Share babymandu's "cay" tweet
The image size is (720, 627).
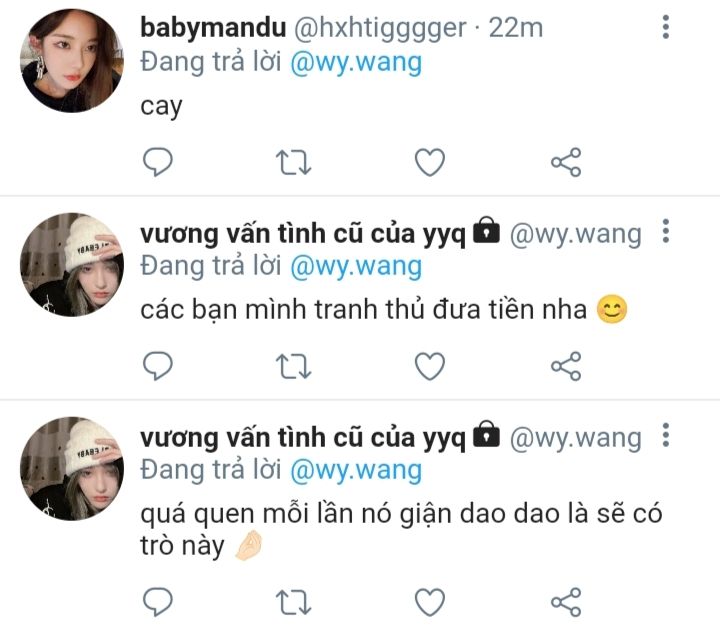pos(566,162)
